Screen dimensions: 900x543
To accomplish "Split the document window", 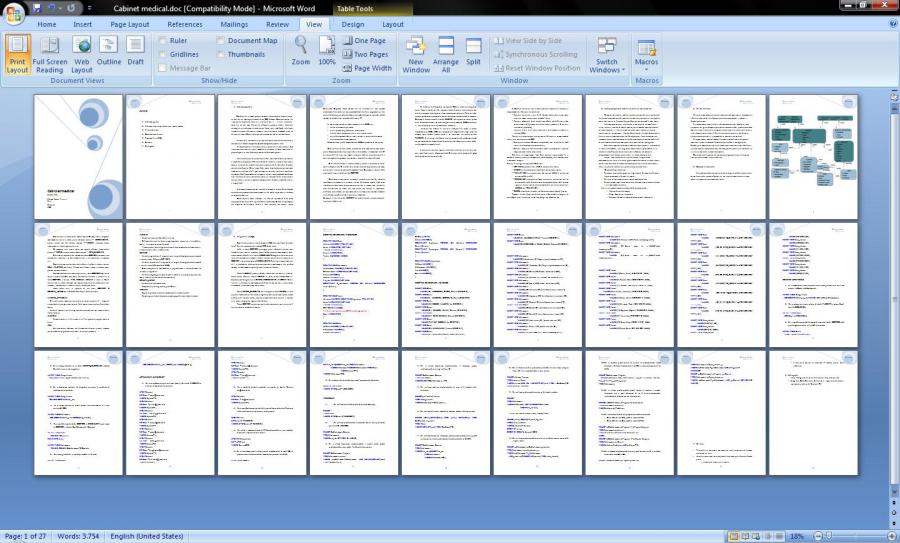I will click(473, 53).
